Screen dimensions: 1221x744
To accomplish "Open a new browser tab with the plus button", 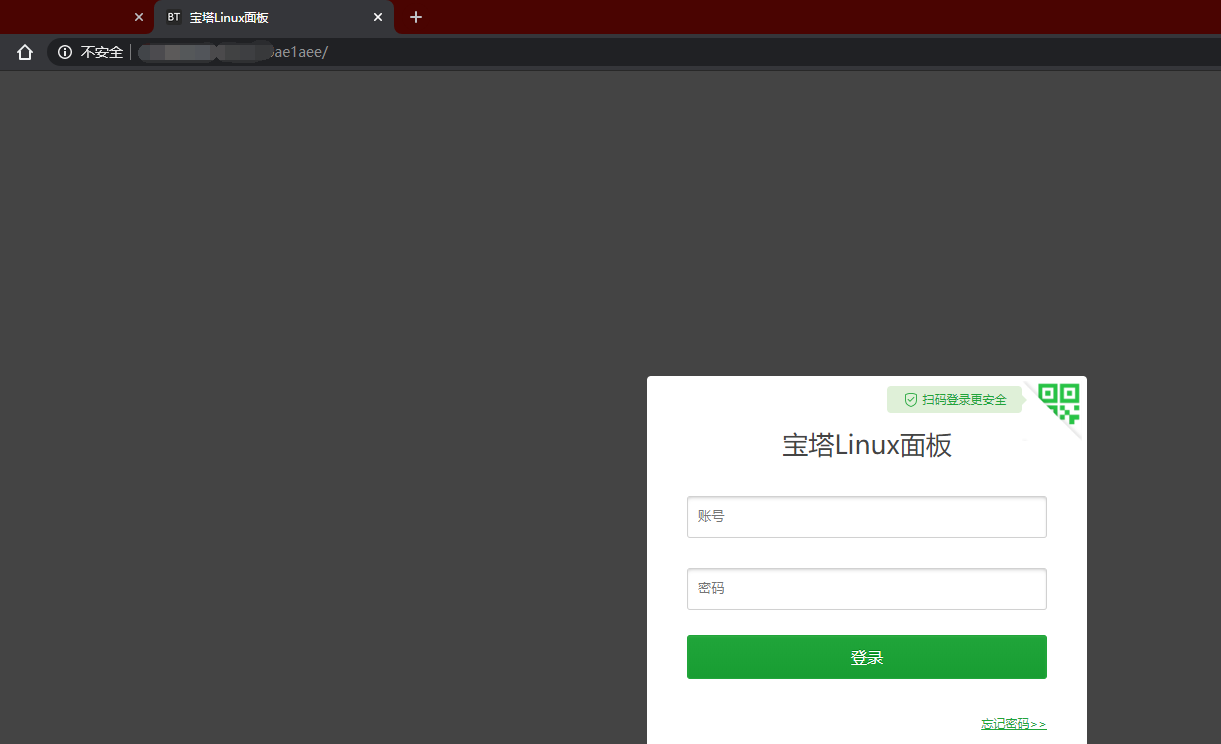I will pos(416,17).
